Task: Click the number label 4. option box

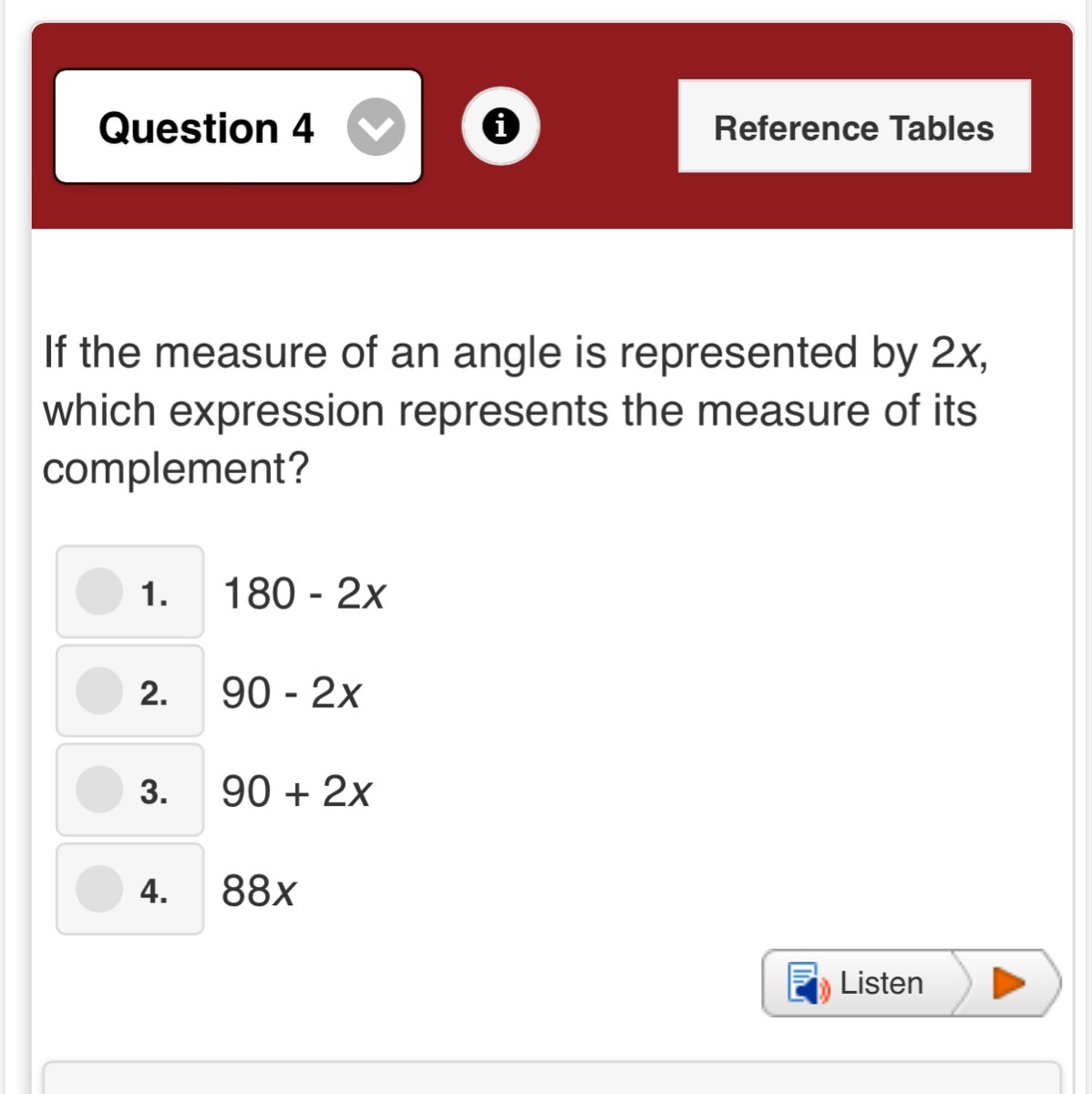Action: pyautogui.click(x=154, y=891)
